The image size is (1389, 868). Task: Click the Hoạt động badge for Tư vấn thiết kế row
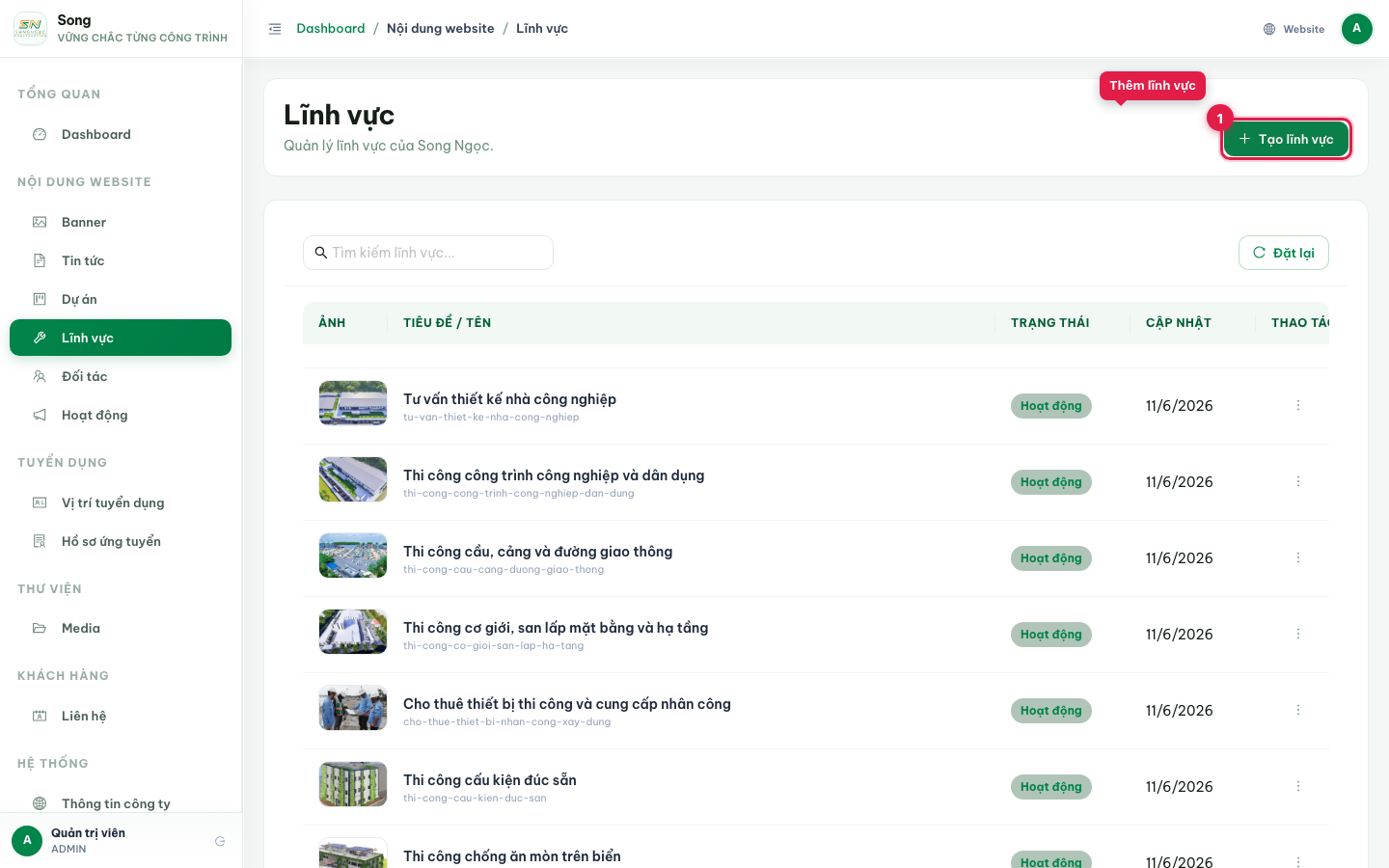coord(1051,406)
